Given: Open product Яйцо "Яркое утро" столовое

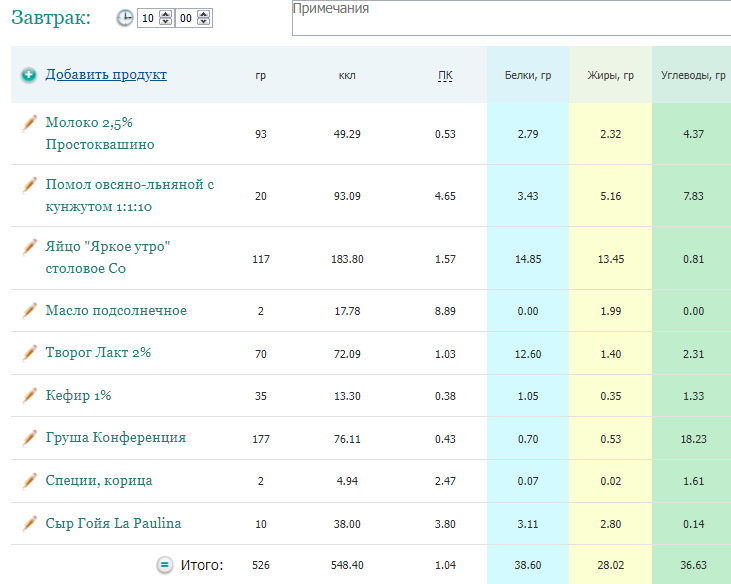Looking at the screenshot, I should pos(108,257).
